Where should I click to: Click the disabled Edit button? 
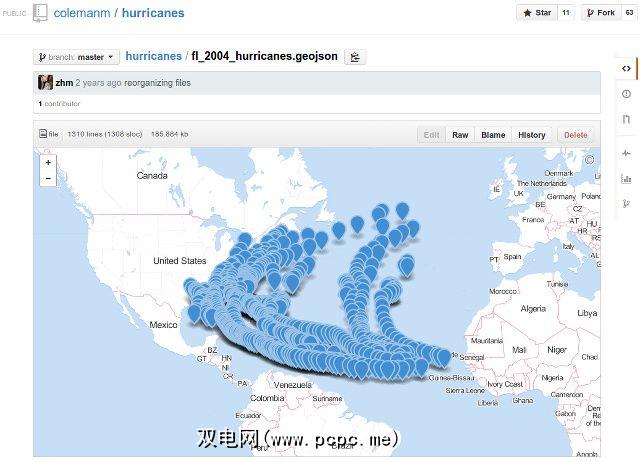431,135
